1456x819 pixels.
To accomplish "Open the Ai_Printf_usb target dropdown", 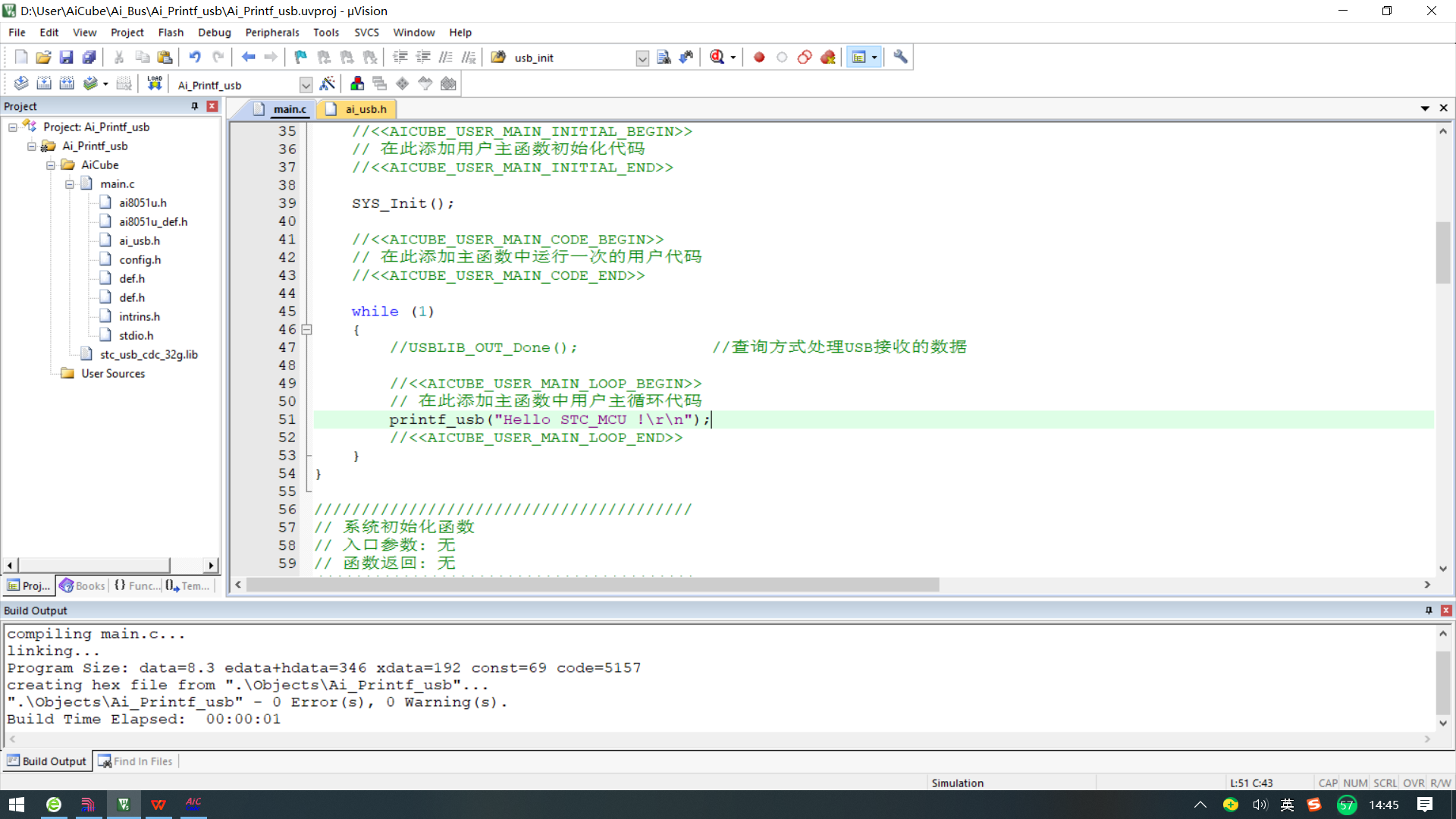I will click(x=306, y=85).
